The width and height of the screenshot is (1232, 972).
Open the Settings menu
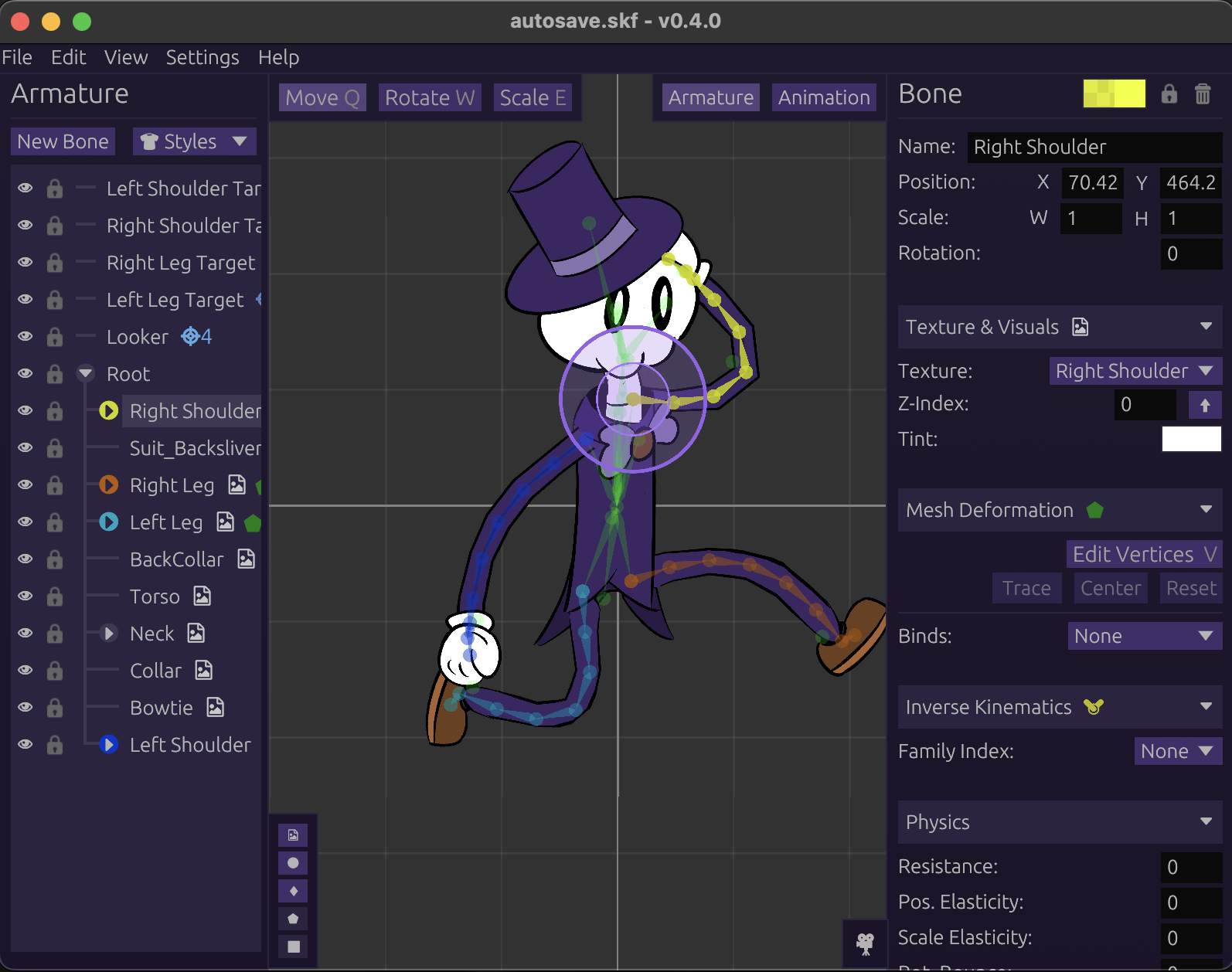pyautogui.click(x=202, y=57)
